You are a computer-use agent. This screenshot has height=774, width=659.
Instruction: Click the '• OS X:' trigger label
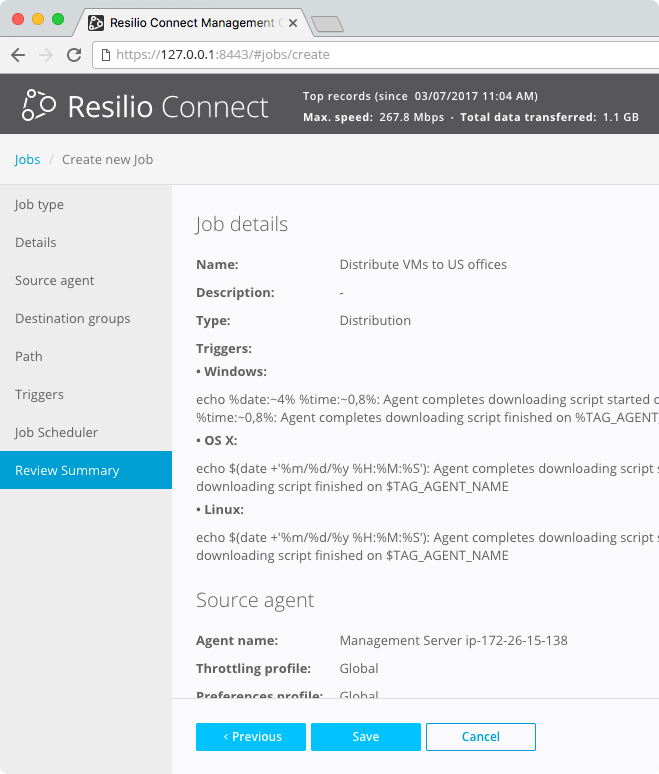(217, 440)
